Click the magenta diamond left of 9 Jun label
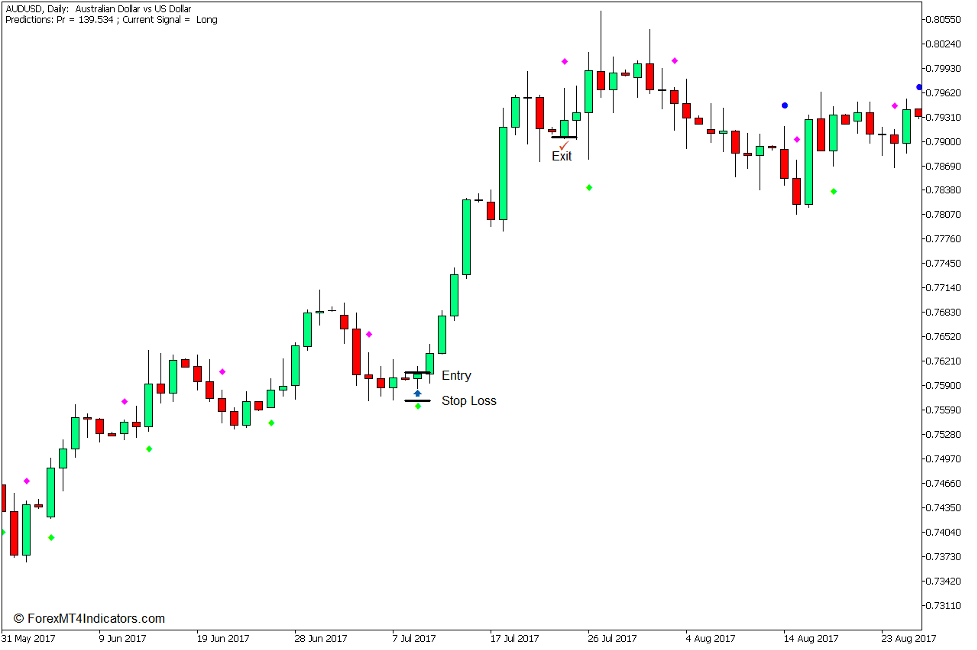 [27, 481]
